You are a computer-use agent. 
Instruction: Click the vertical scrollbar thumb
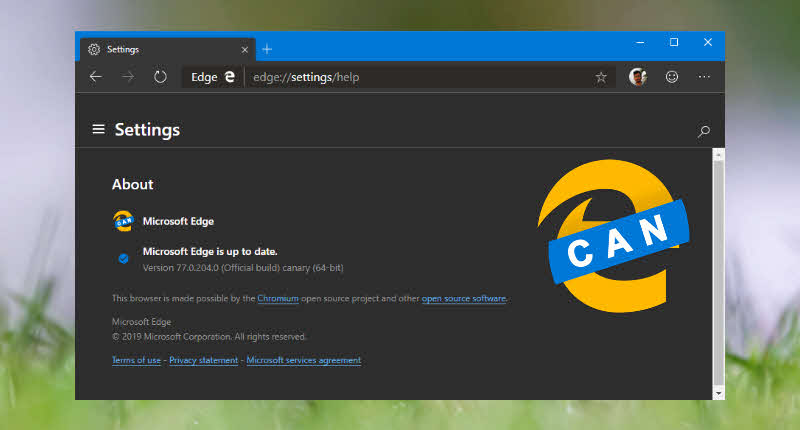[x=718, y=273]
